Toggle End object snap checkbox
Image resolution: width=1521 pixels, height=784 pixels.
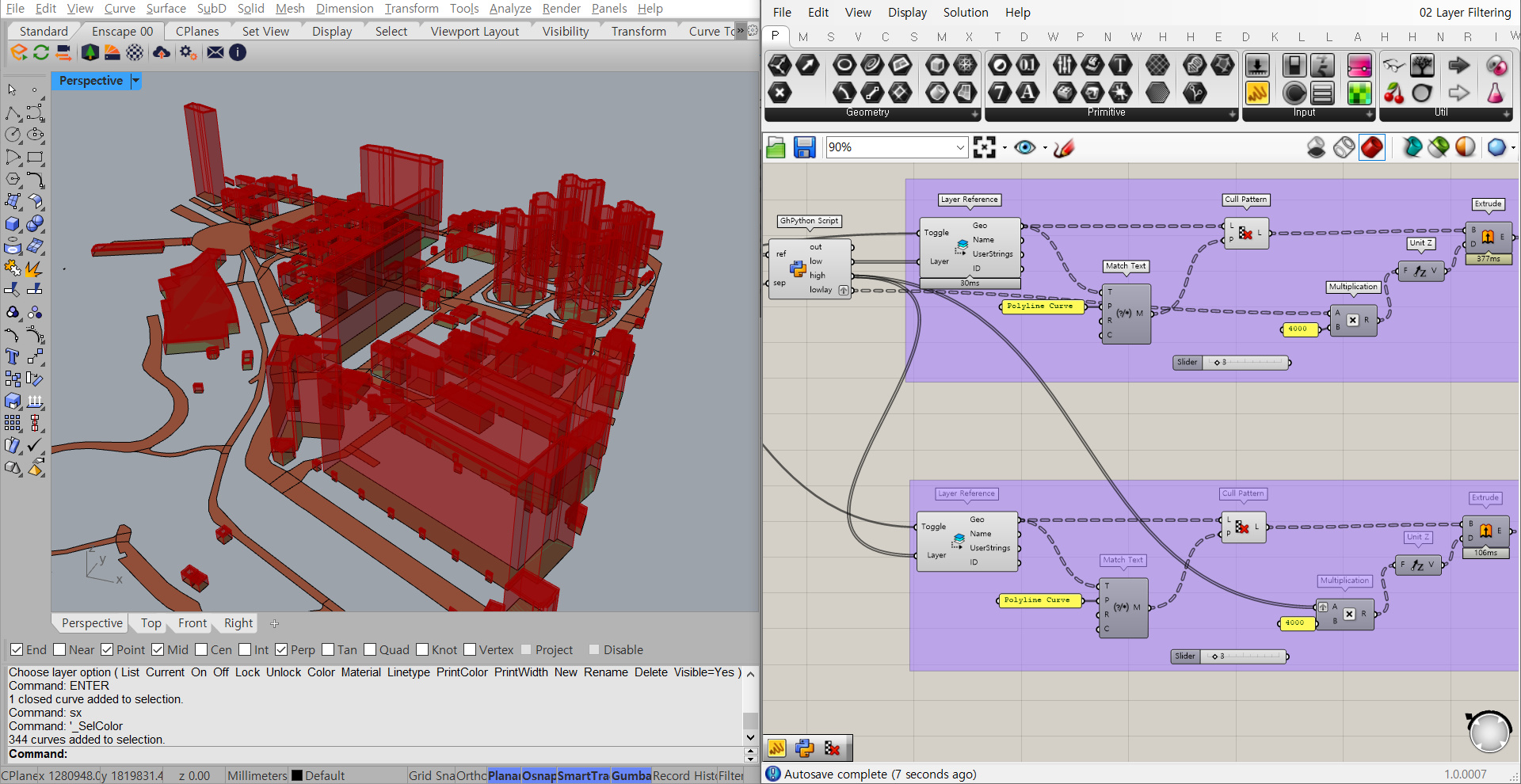16,649
